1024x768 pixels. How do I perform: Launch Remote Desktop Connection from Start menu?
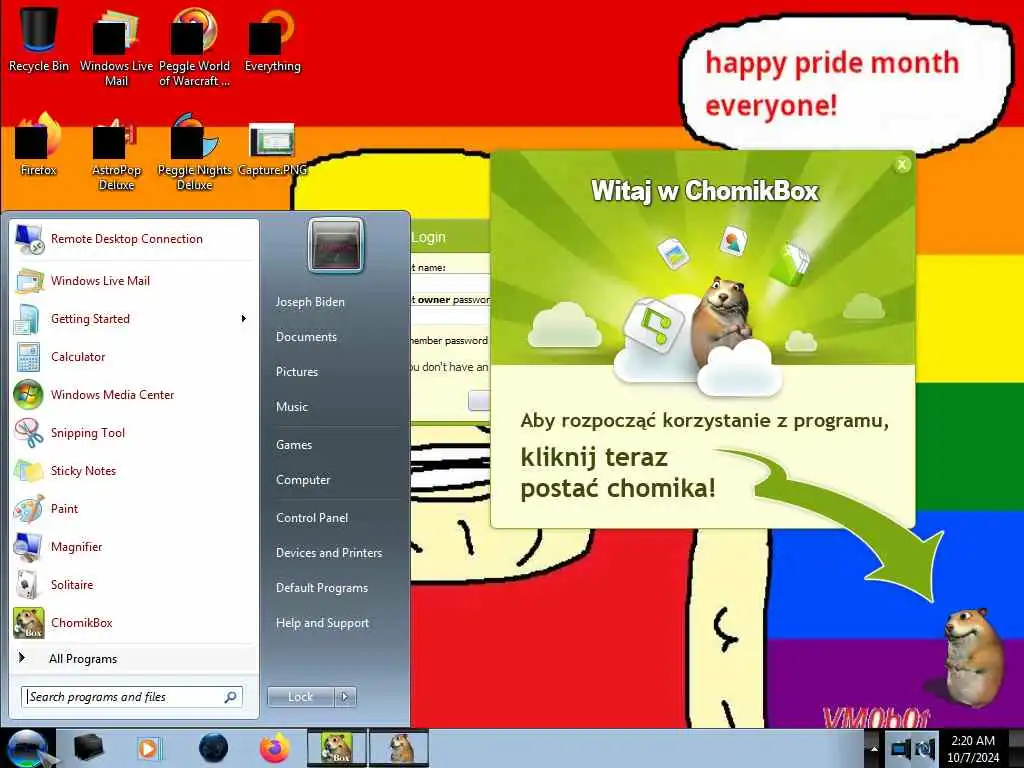[133, 239]
